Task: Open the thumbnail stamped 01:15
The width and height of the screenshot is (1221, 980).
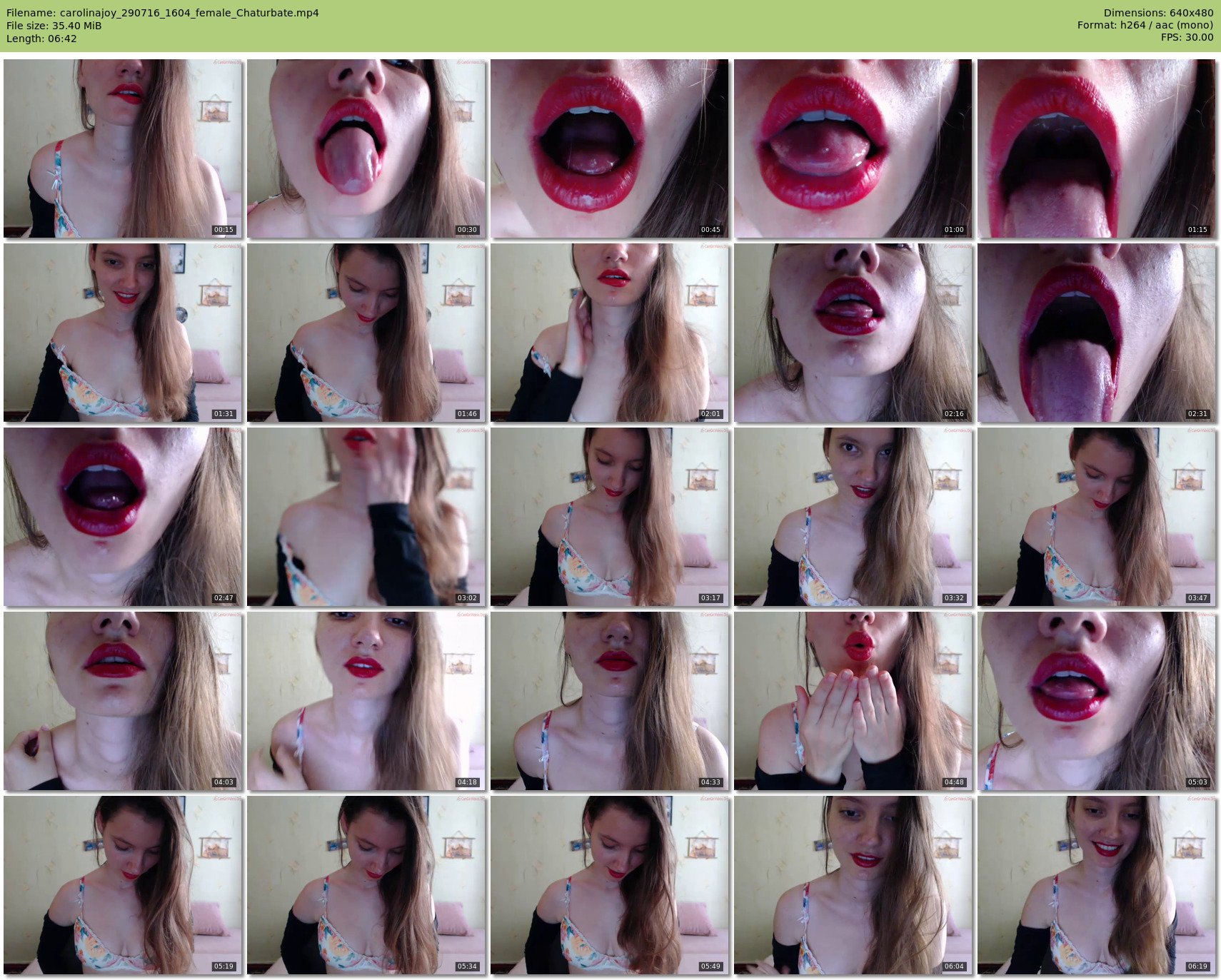Action: (1097, 148)
